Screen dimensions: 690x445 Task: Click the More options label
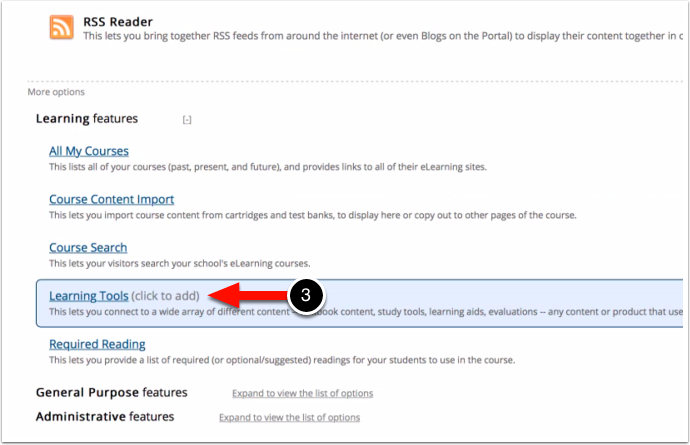coord(56,92)
